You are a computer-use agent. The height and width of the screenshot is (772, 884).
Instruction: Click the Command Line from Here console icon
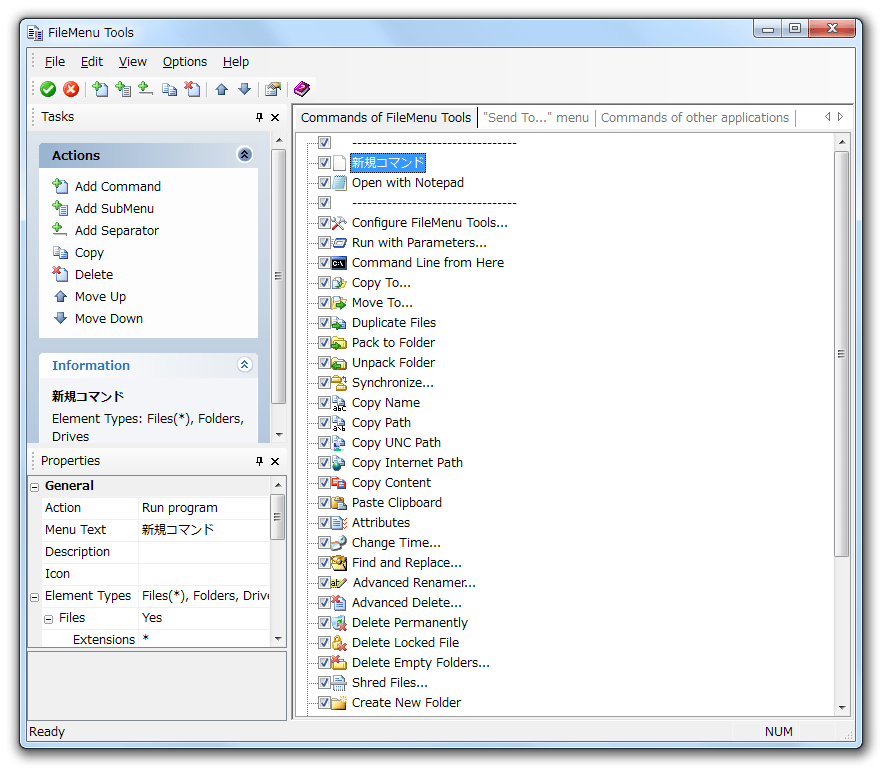pyautogui.click(x=339, y=263)
